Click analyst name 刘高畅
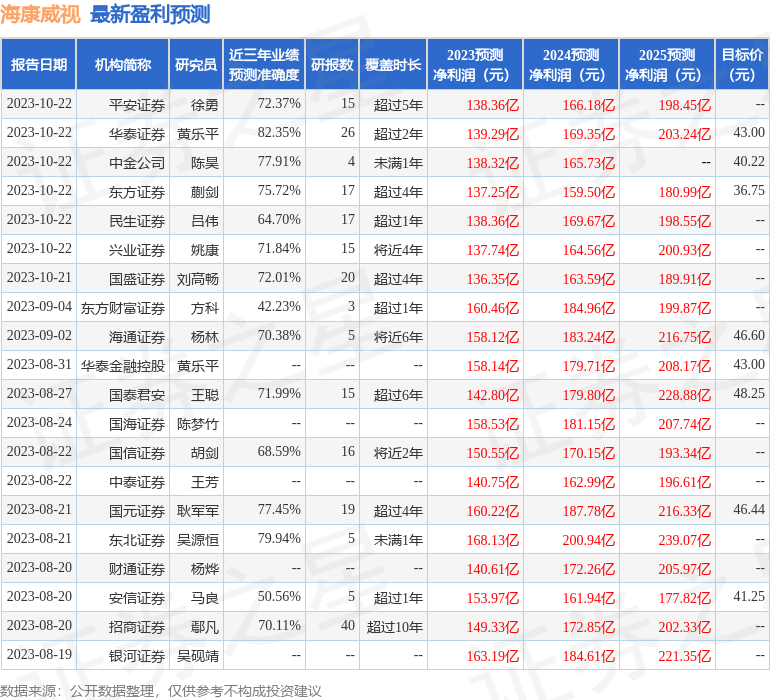Screen dimensions: 770x700 (x=198, y=279)
